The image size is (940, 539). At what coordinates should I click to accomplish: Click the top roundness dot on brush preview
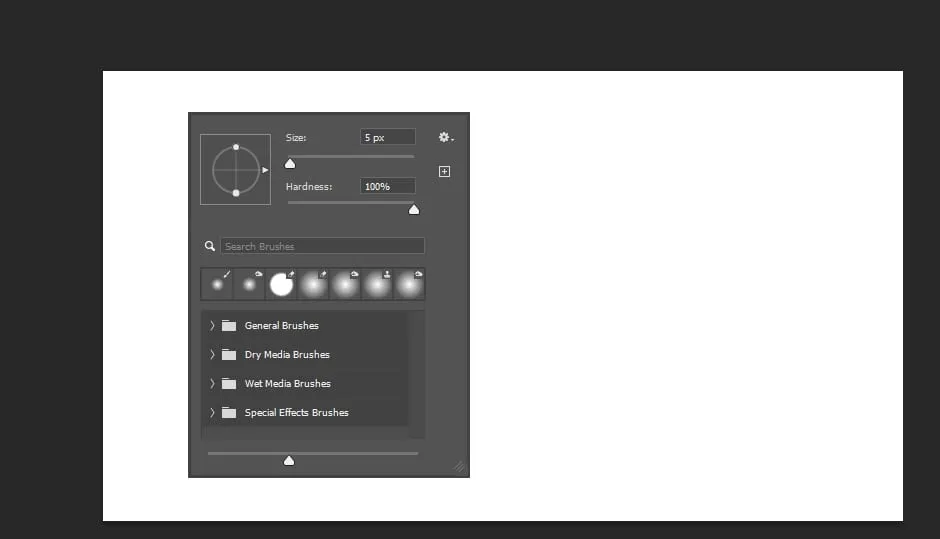click(x=236, y=147)
